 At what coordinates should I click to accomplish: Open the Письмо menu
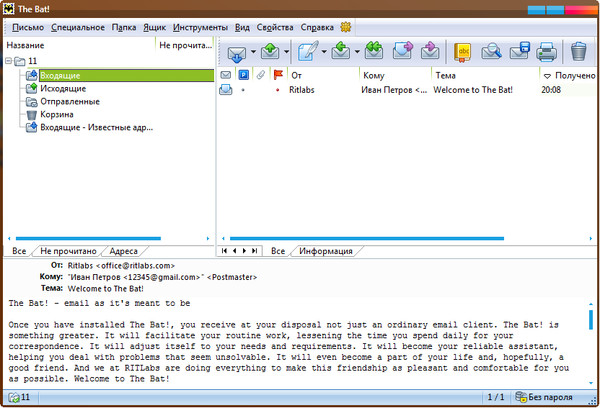tap(28, 28)
